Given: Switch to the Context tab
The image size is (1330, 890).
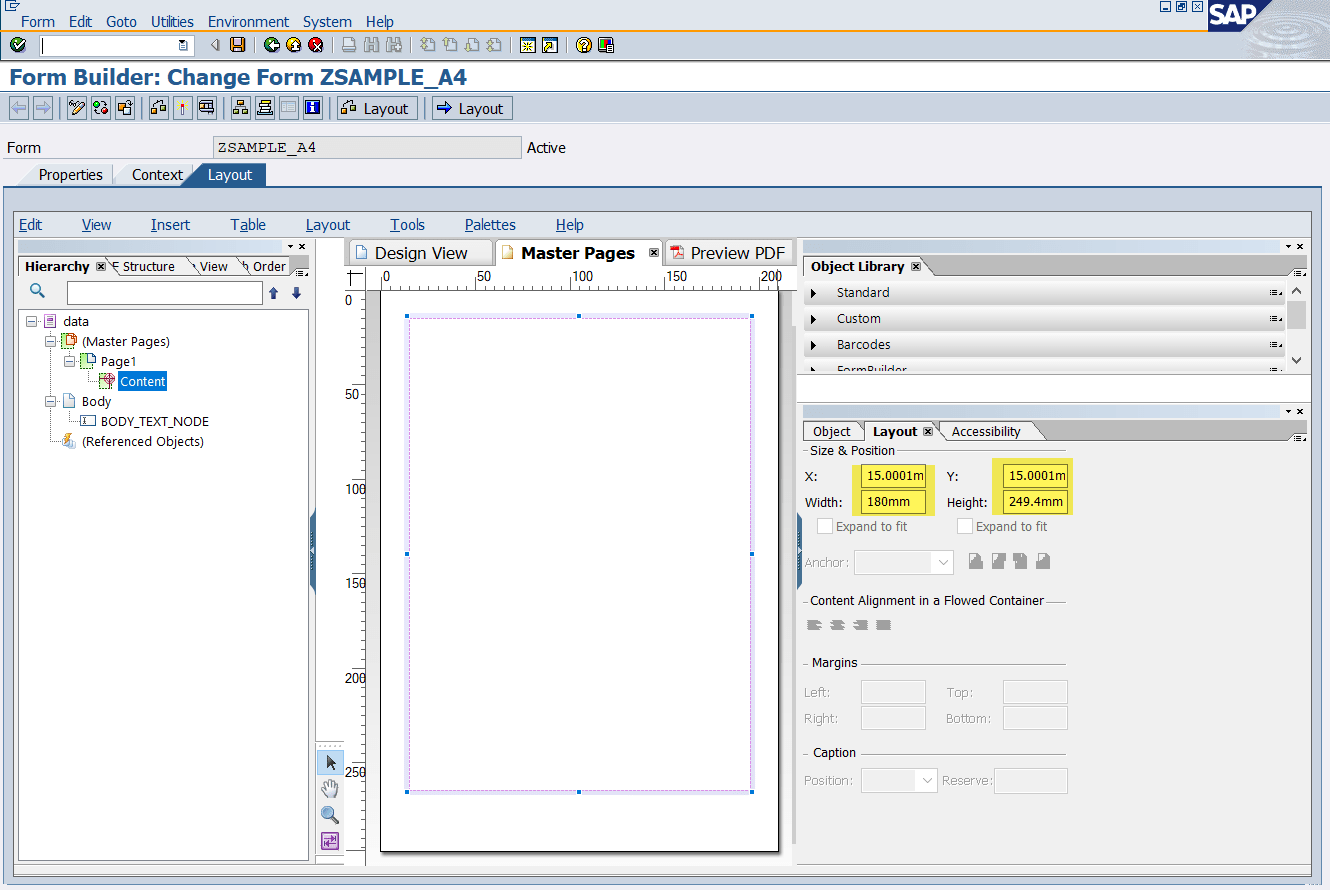Looking at the screenshot, I should [x=157, y=175].
